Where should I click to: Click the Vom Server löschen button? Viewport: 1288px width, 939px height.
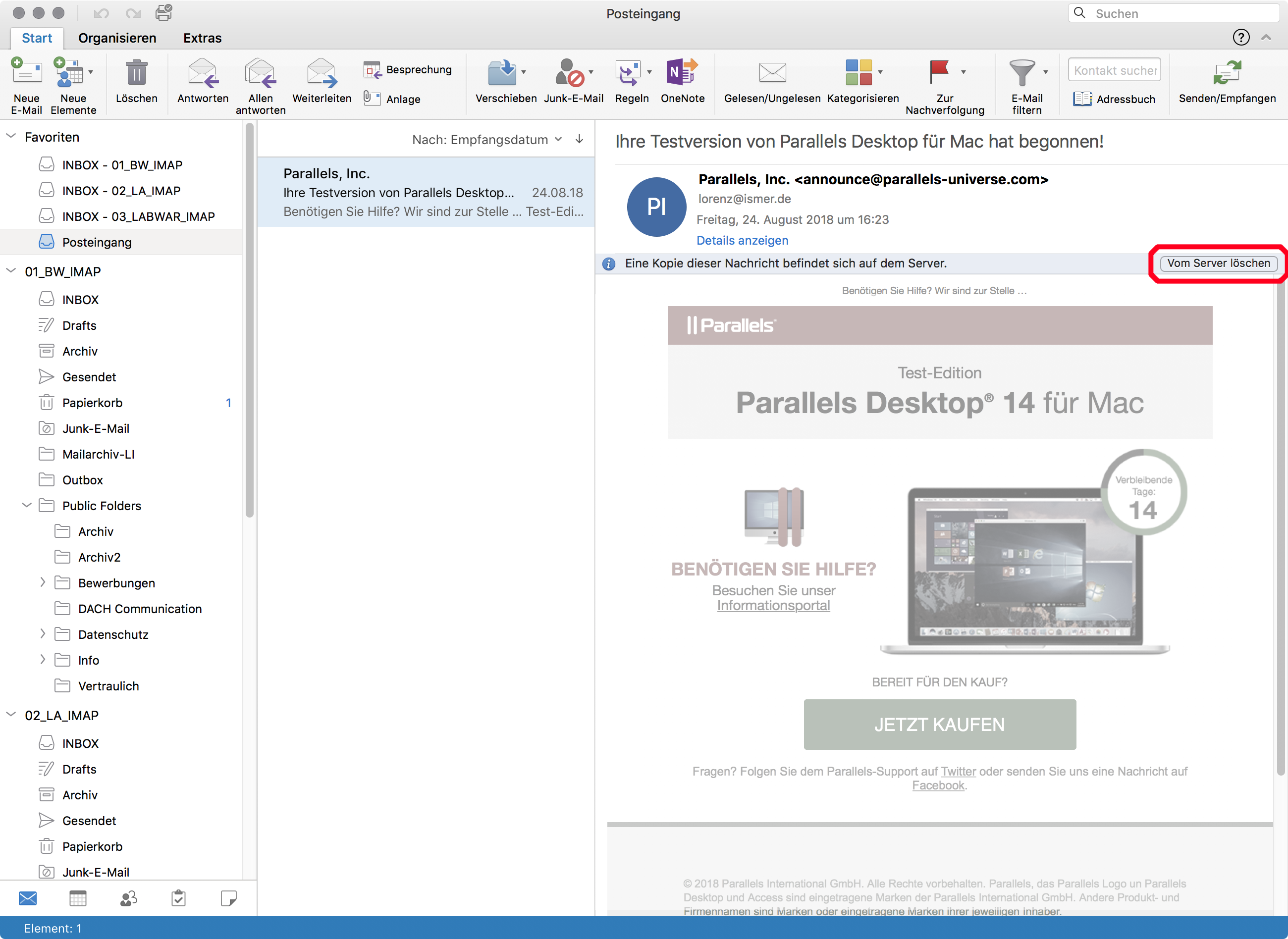pos(1218,263)
